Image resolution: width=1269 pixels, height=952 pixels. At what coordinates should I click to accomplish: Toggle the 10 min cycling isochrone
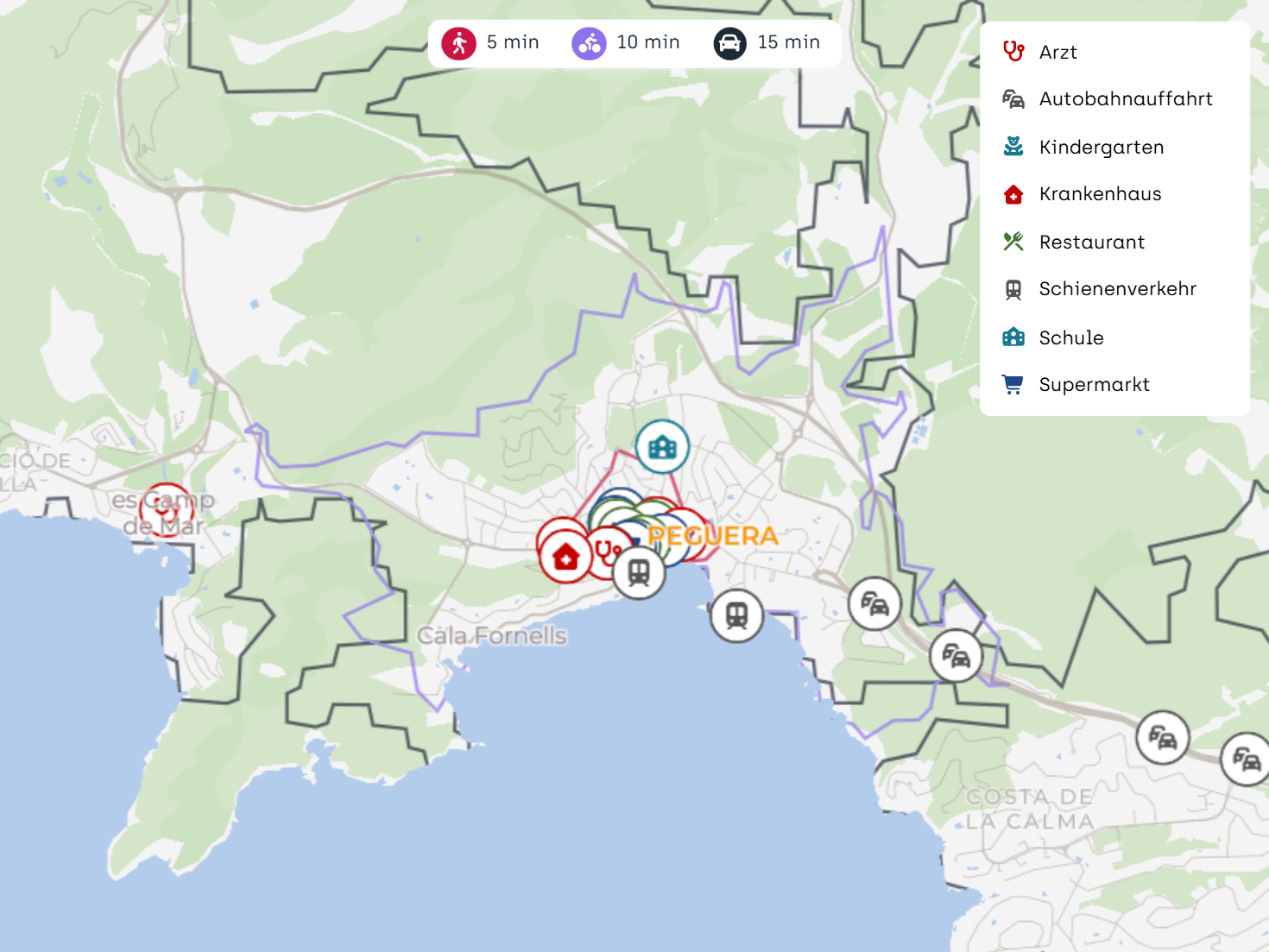pyautogui.click(x=626, y=42)
